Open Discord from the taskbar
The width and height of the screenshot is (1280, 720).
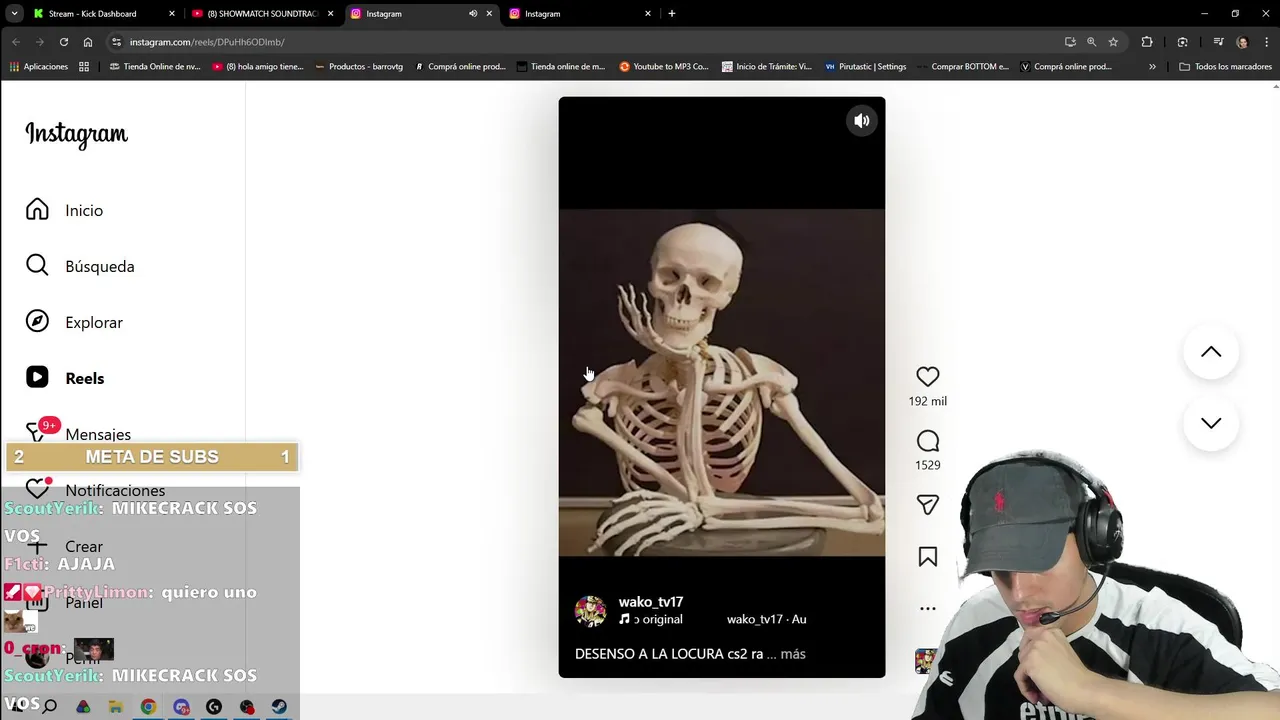(181, 707)
